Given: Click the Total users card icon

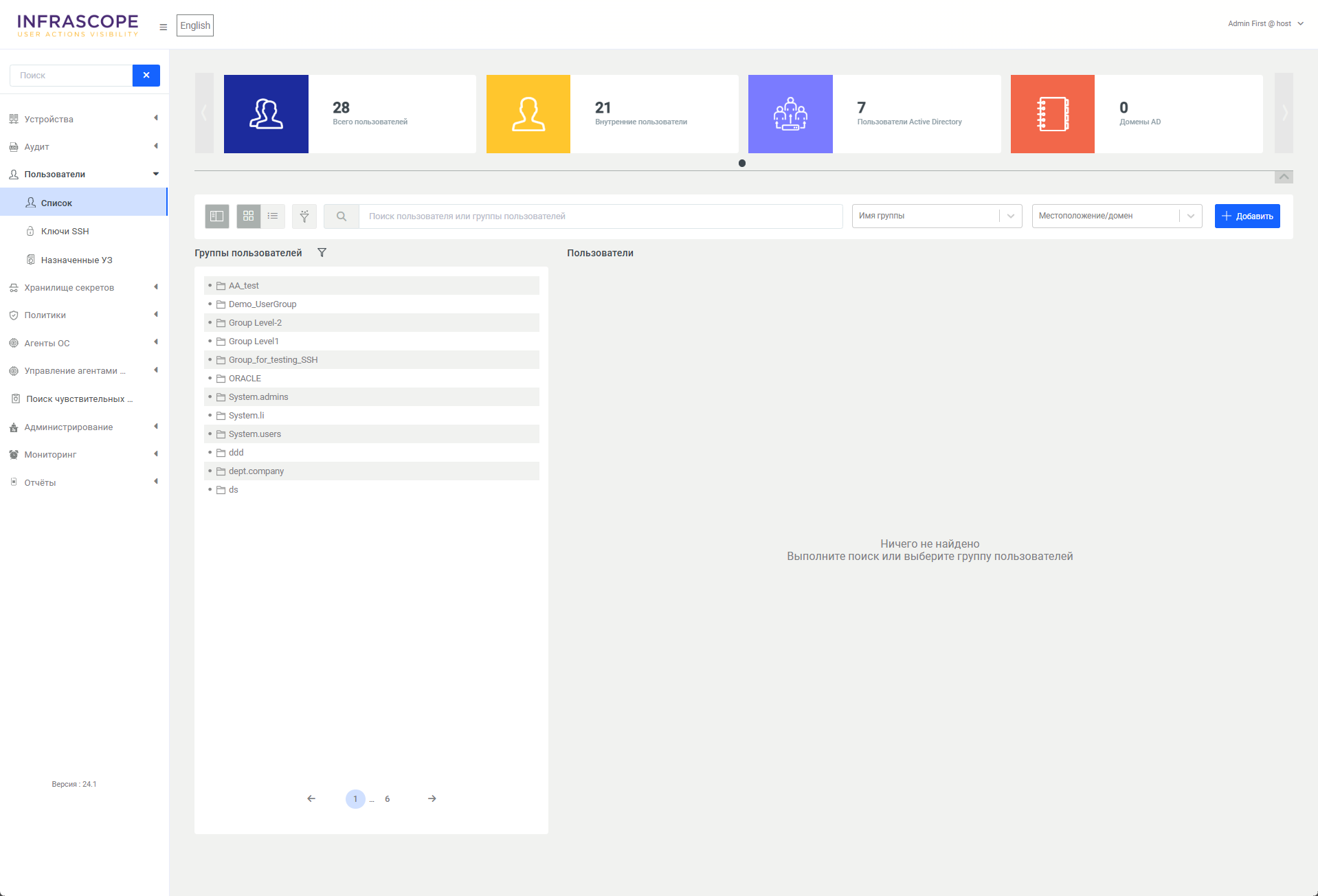Looking at the screenshot, I should 266,114.
